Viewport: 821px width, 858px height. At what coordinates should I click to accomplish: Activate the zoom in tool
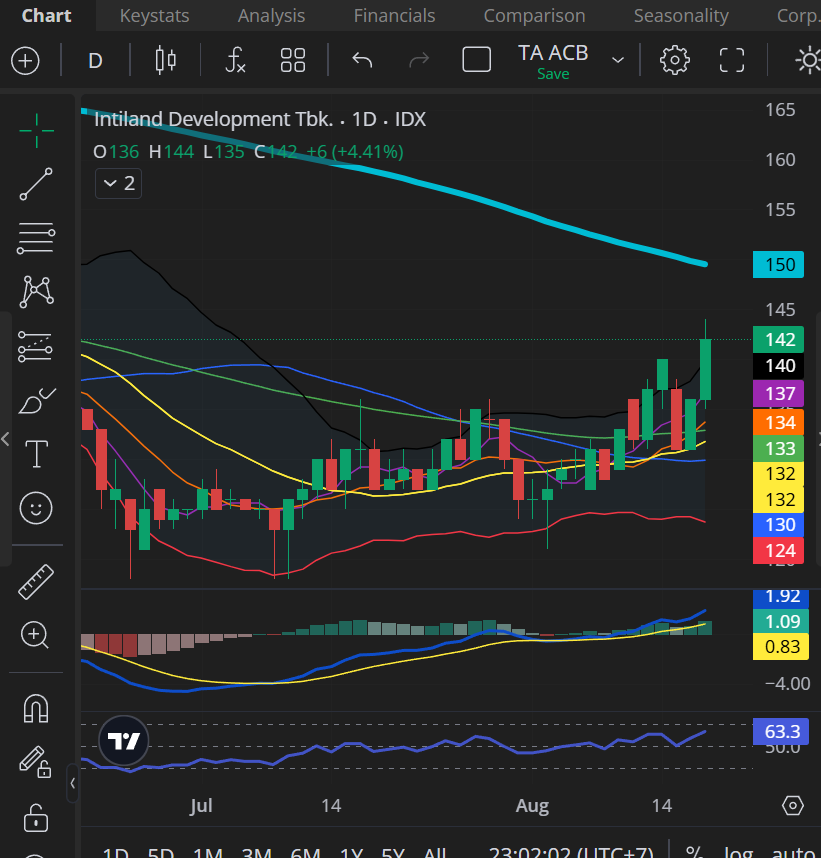35,635
